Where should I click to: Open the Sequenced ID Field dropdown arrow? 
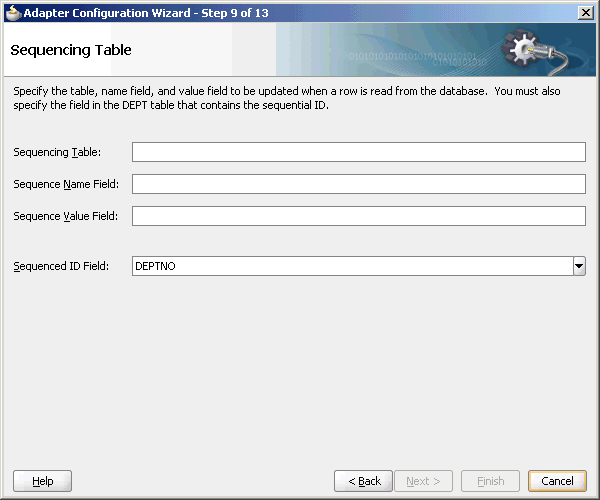click(579, 266)
